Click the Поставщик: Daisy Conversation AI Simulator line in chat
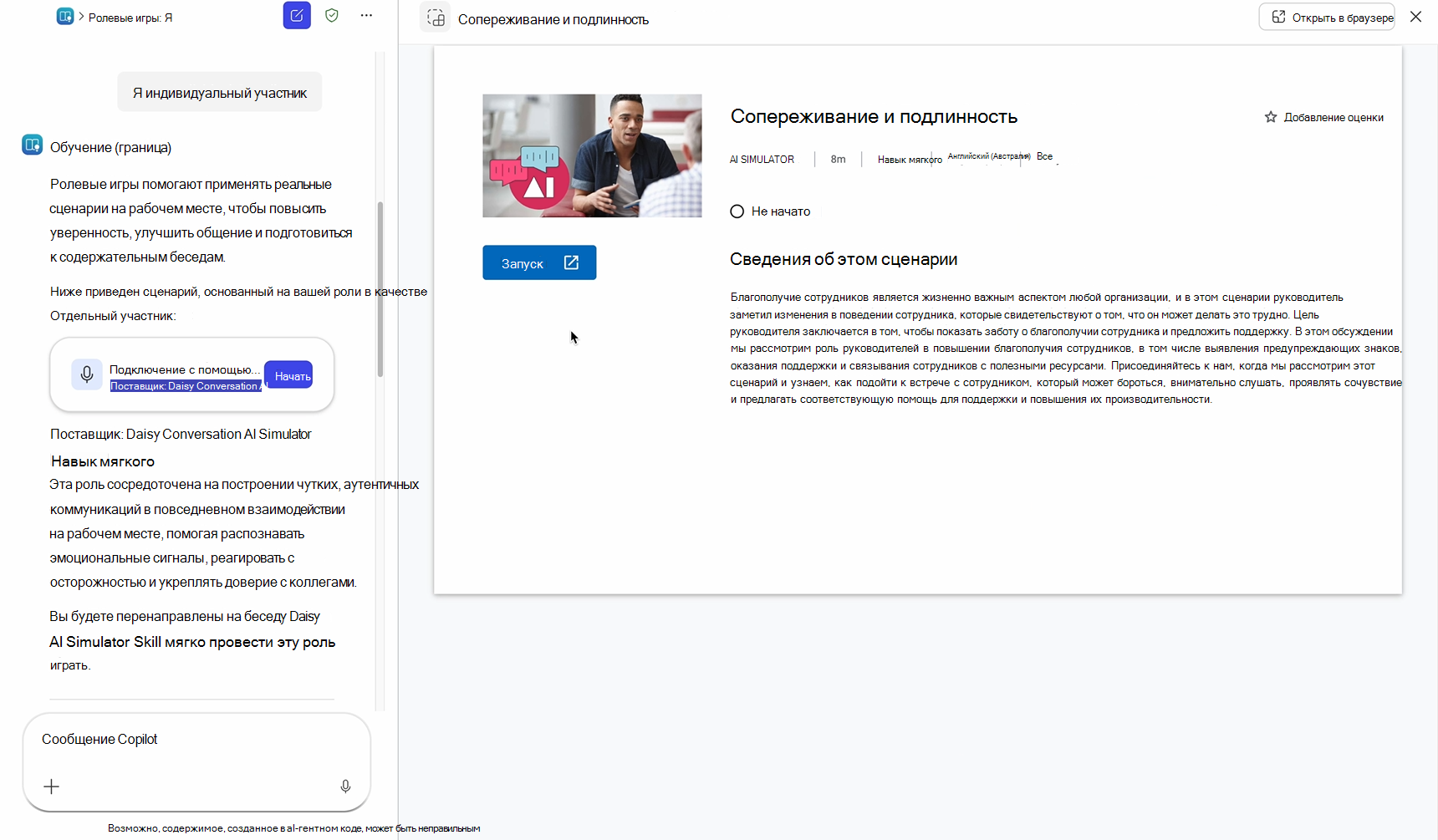 point(181,434)
